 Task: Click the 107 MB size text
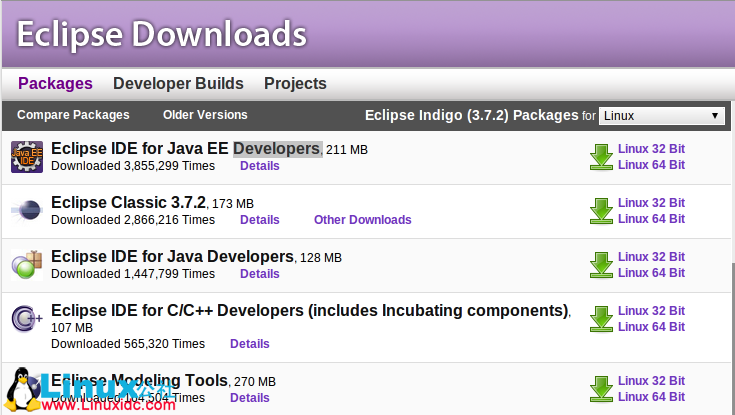tap(72, 327)
